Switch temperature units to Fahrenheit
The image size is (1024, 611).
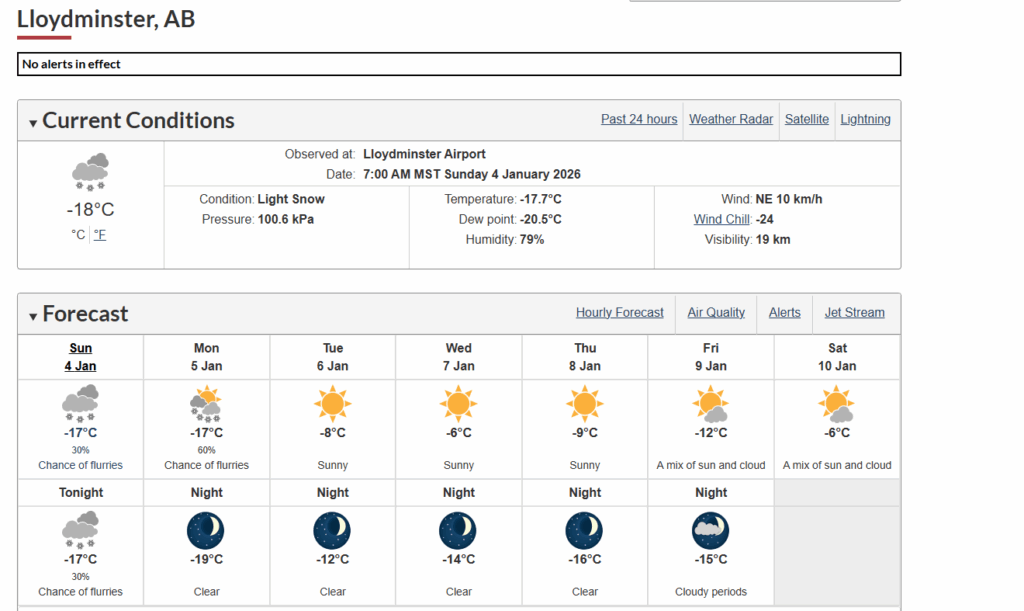[x=100, y=235]
